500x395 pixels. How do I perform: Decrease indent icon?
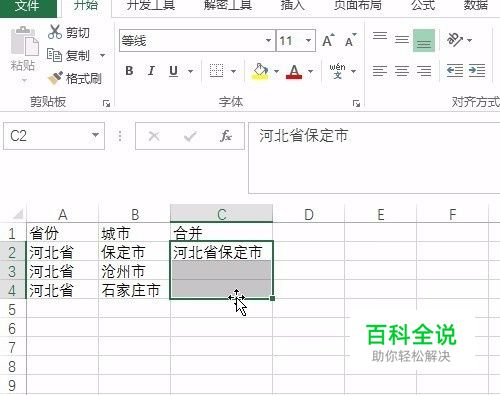click(455, 71)
